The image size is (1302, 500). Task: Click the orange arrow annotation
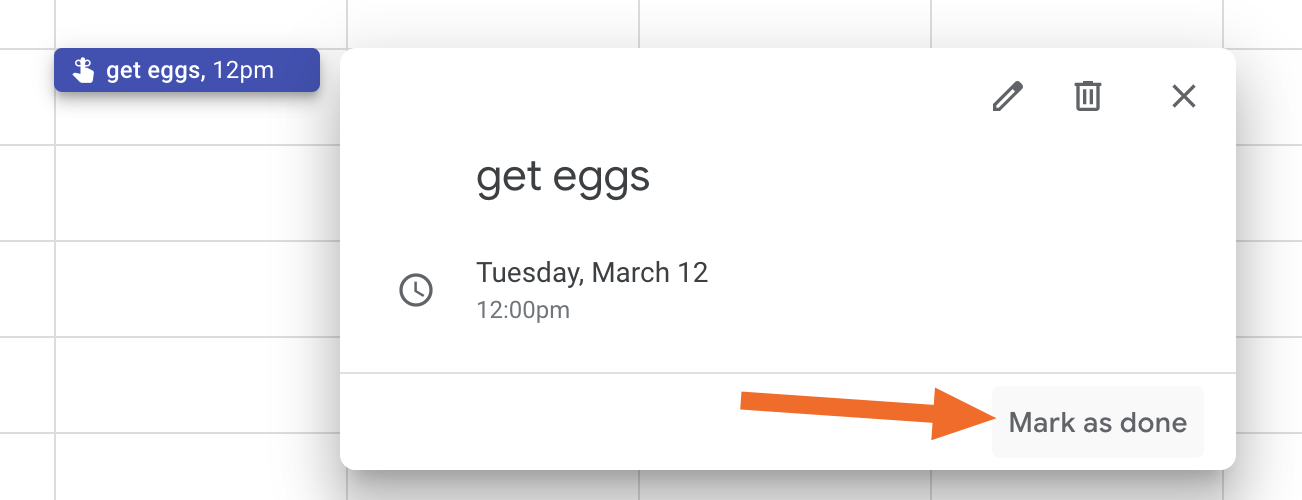(866, 411)
